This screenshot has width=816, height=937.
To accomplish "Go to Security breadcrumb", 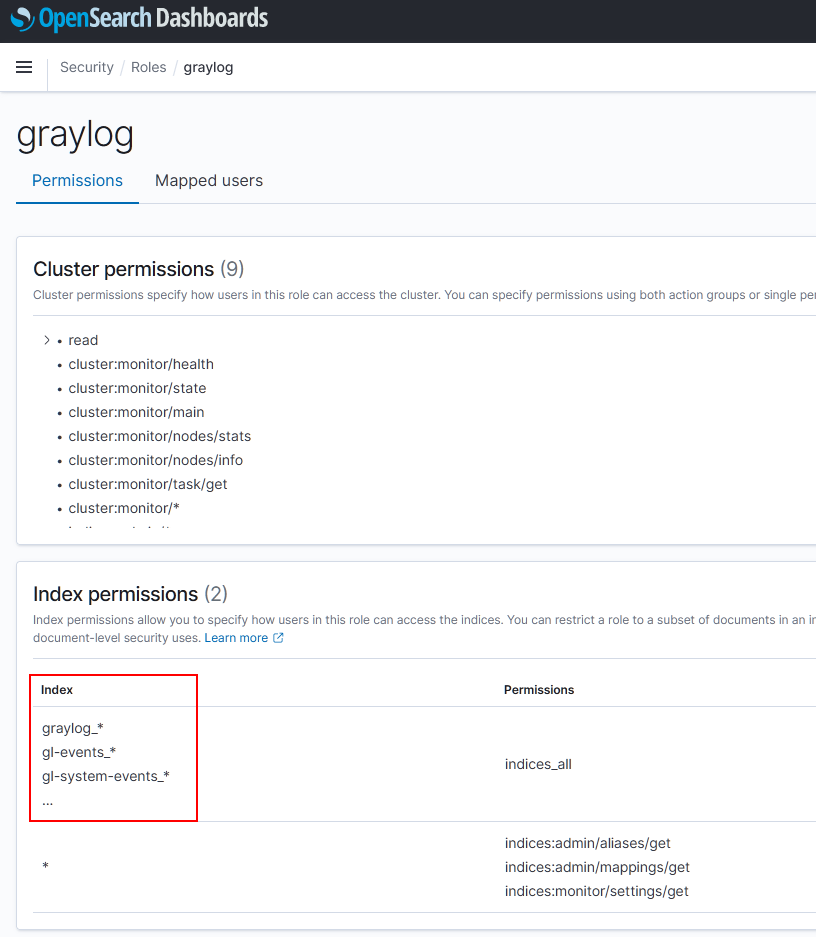I will click(x=87, y=68).
